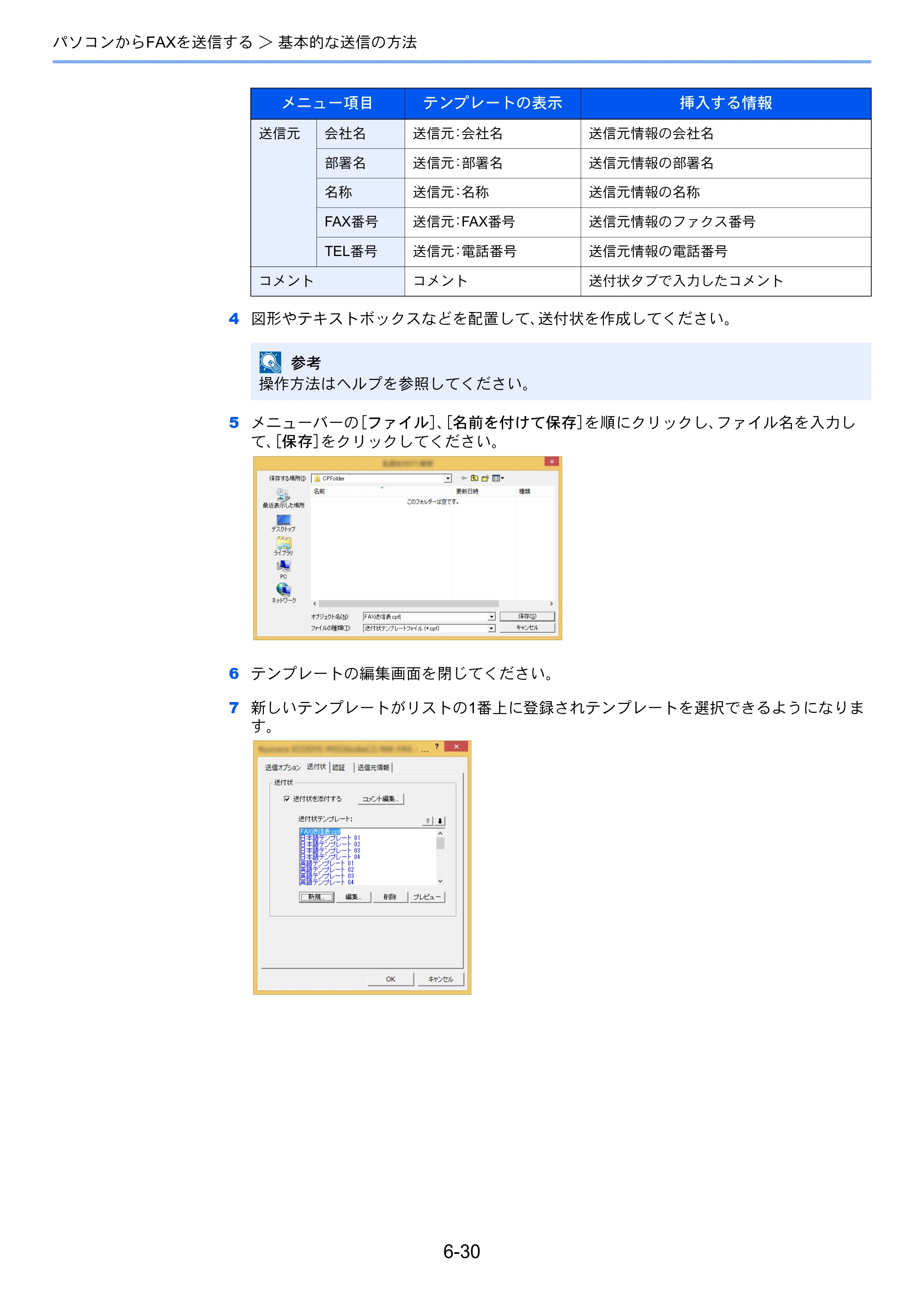Select 日本語テンプレート 01 in the list
The image size is (924, 1308).
click(x=330, y=838)
